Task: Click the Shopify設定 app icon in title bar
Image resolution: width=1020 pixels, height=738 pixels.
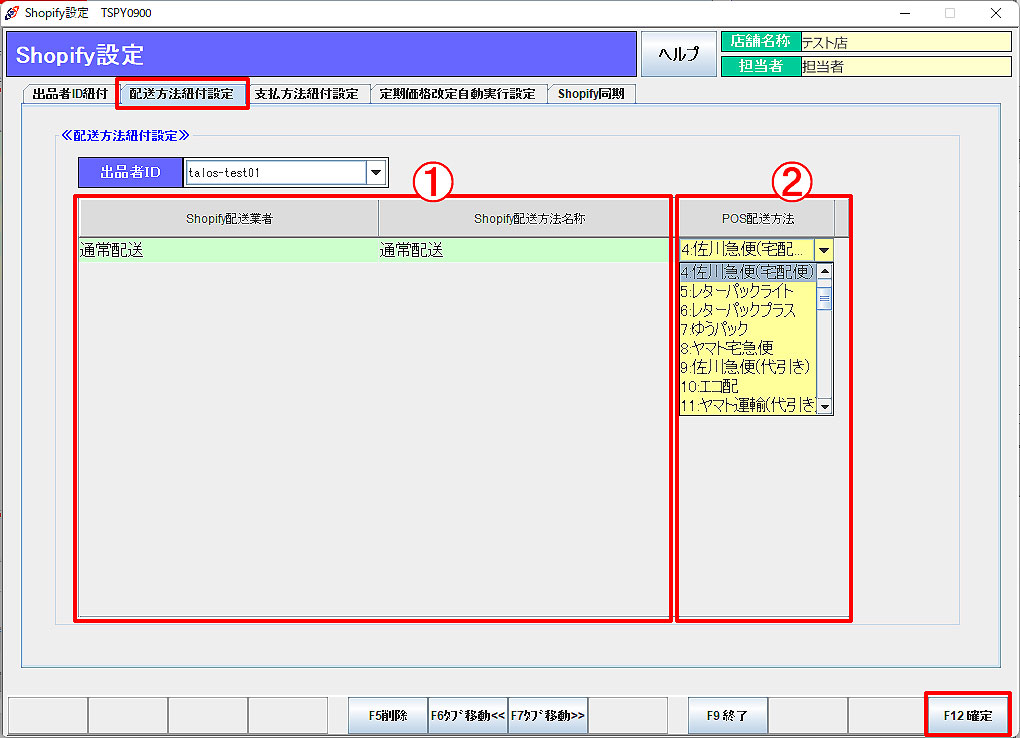Action: click(x=12, y=12)
